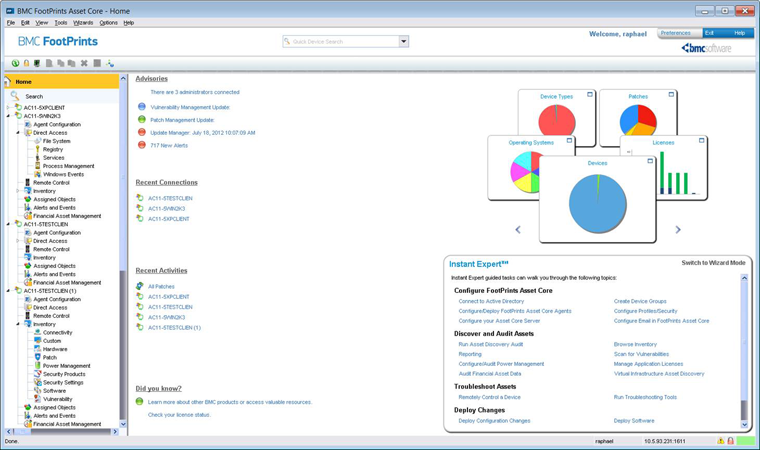This screenshot has width=760, height=450.
Task: Maximize the Devices chart widget
Action: [650, 161]
